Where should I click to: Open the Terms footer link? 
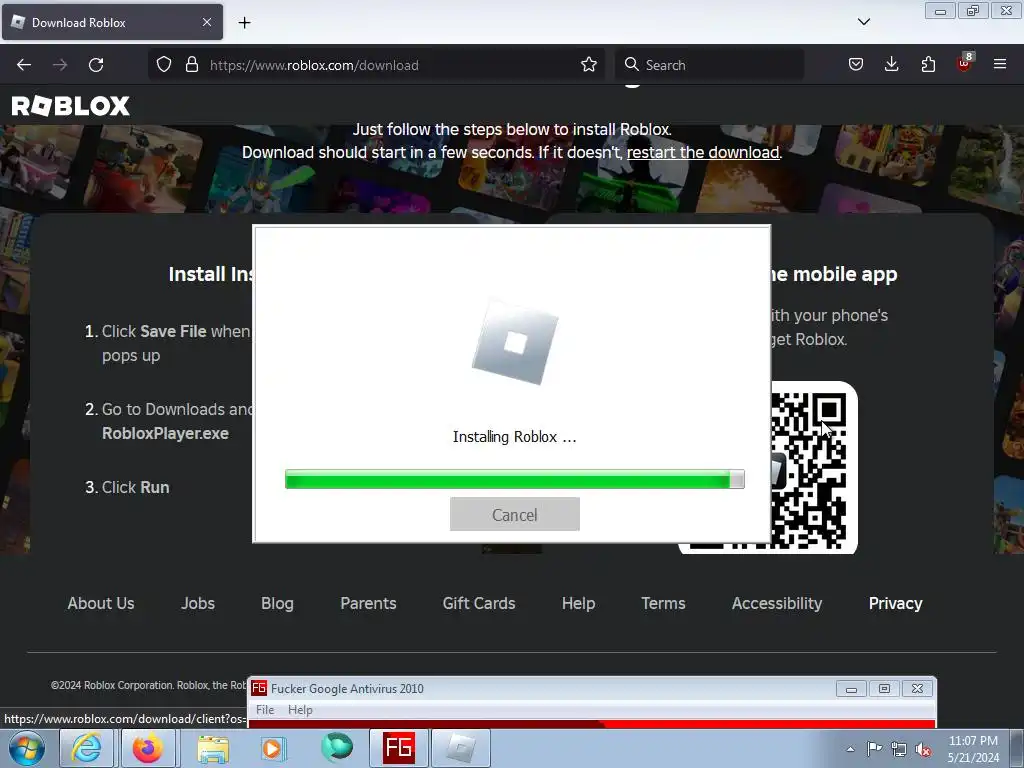click(x=664, y=603)
